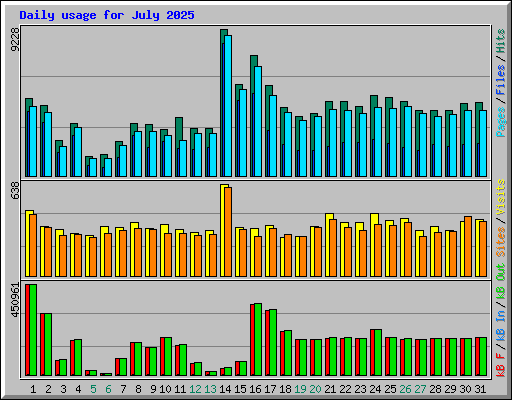The width and height of the screenshot is (512, 400).
Task: Click weekend day 26 label
Action: click(405, 389)
